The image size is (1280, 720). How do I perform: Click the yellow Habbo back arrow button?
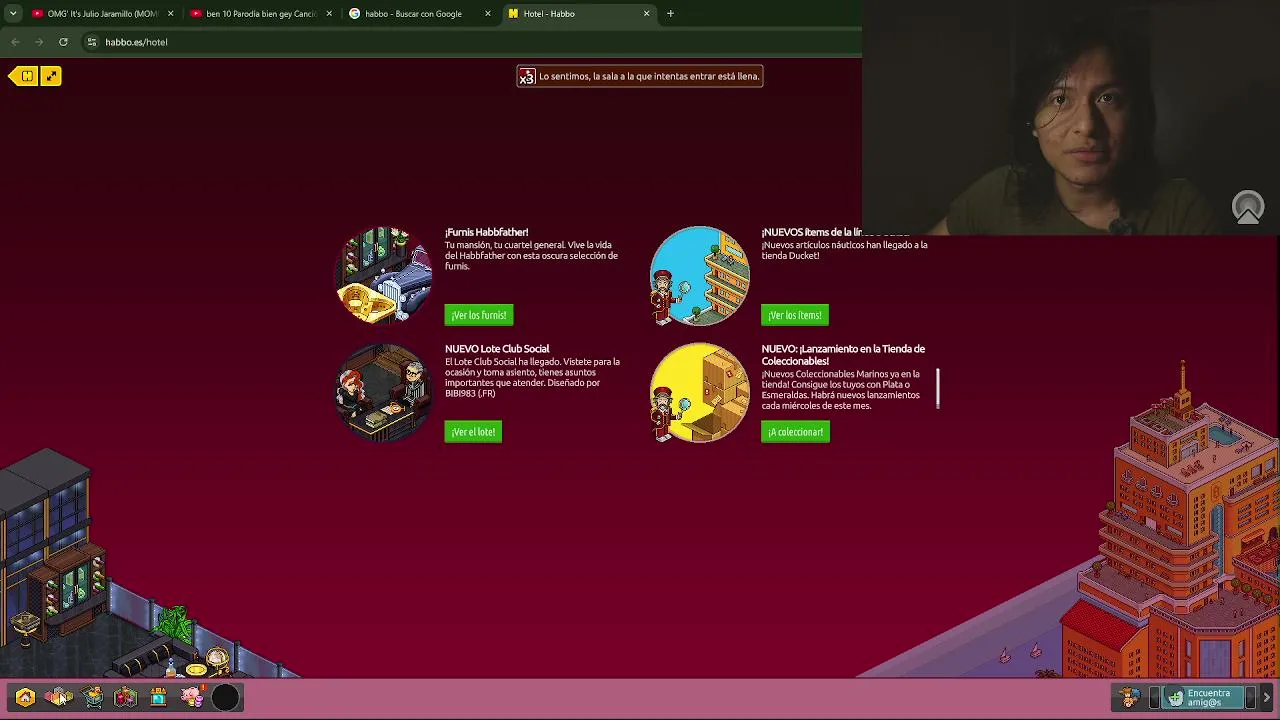tap(23, 76)
